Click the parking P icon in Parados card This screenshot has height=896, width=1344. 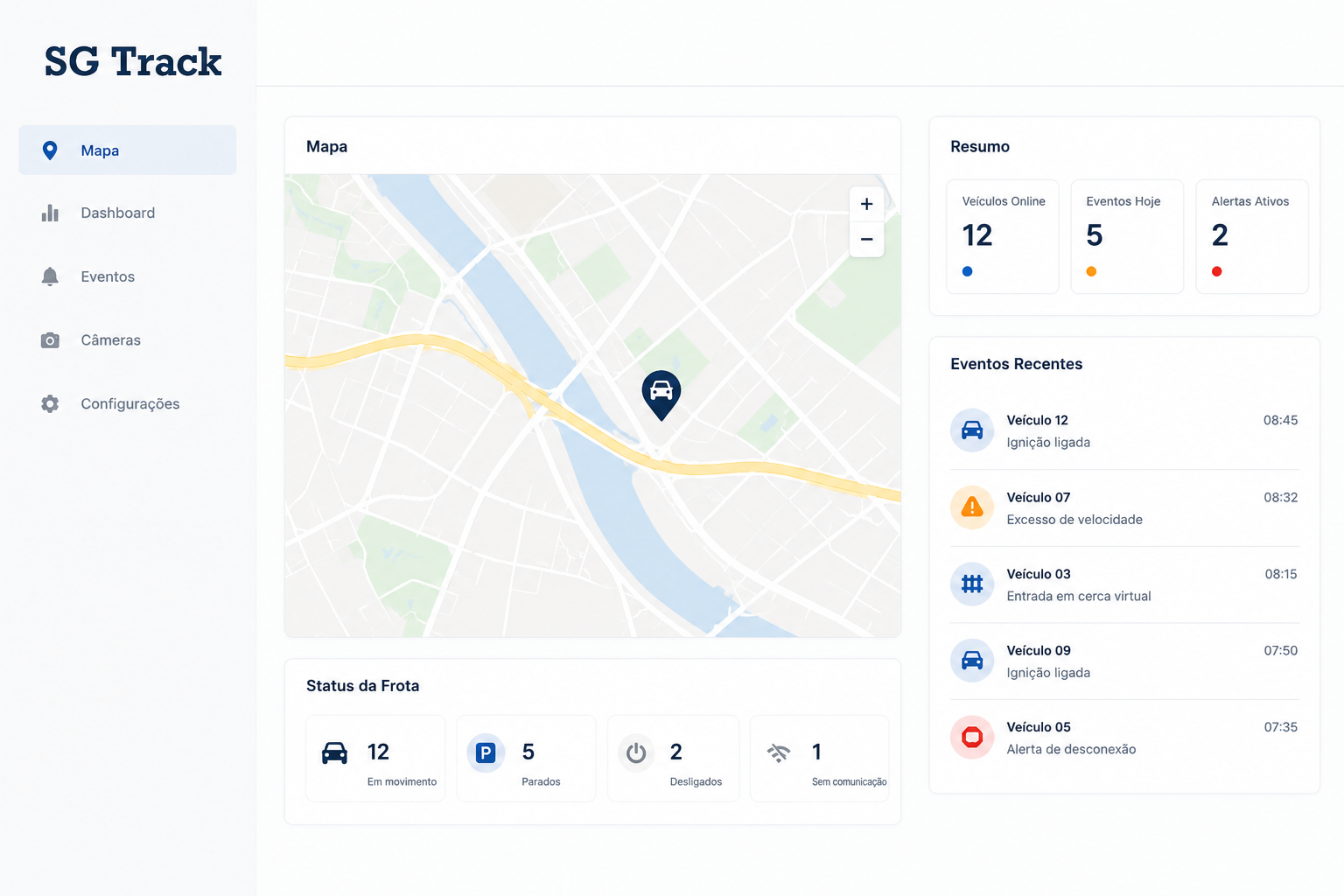[x=486, y=752]
